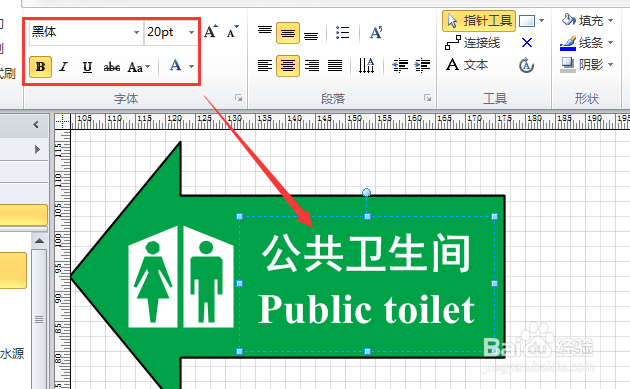Toggle strikethrough abc button
630x389 pixels.
pyautogui.click(x=111, y=67)
